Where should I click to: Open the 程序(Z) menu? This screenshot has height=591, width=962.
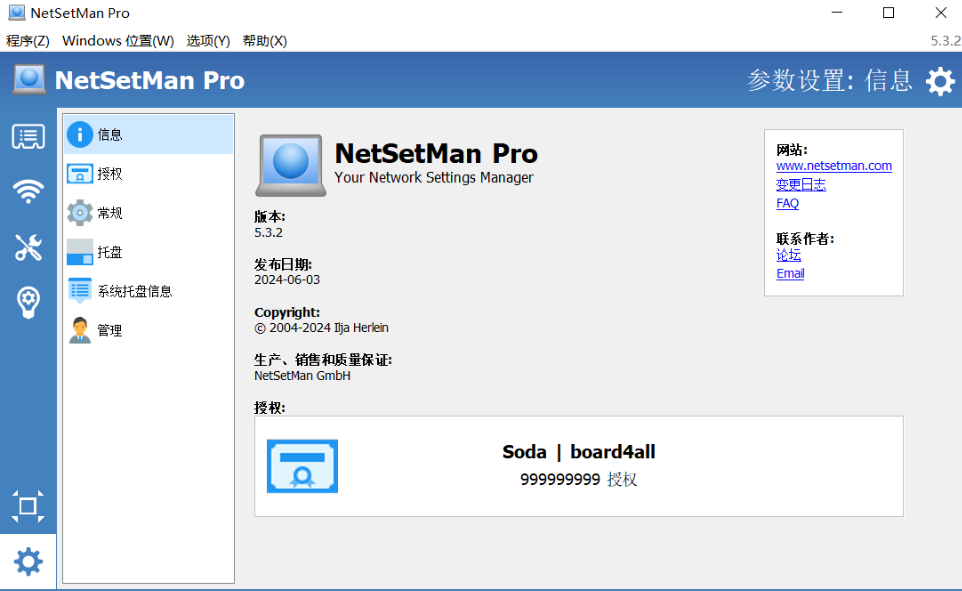click(28, 41)
